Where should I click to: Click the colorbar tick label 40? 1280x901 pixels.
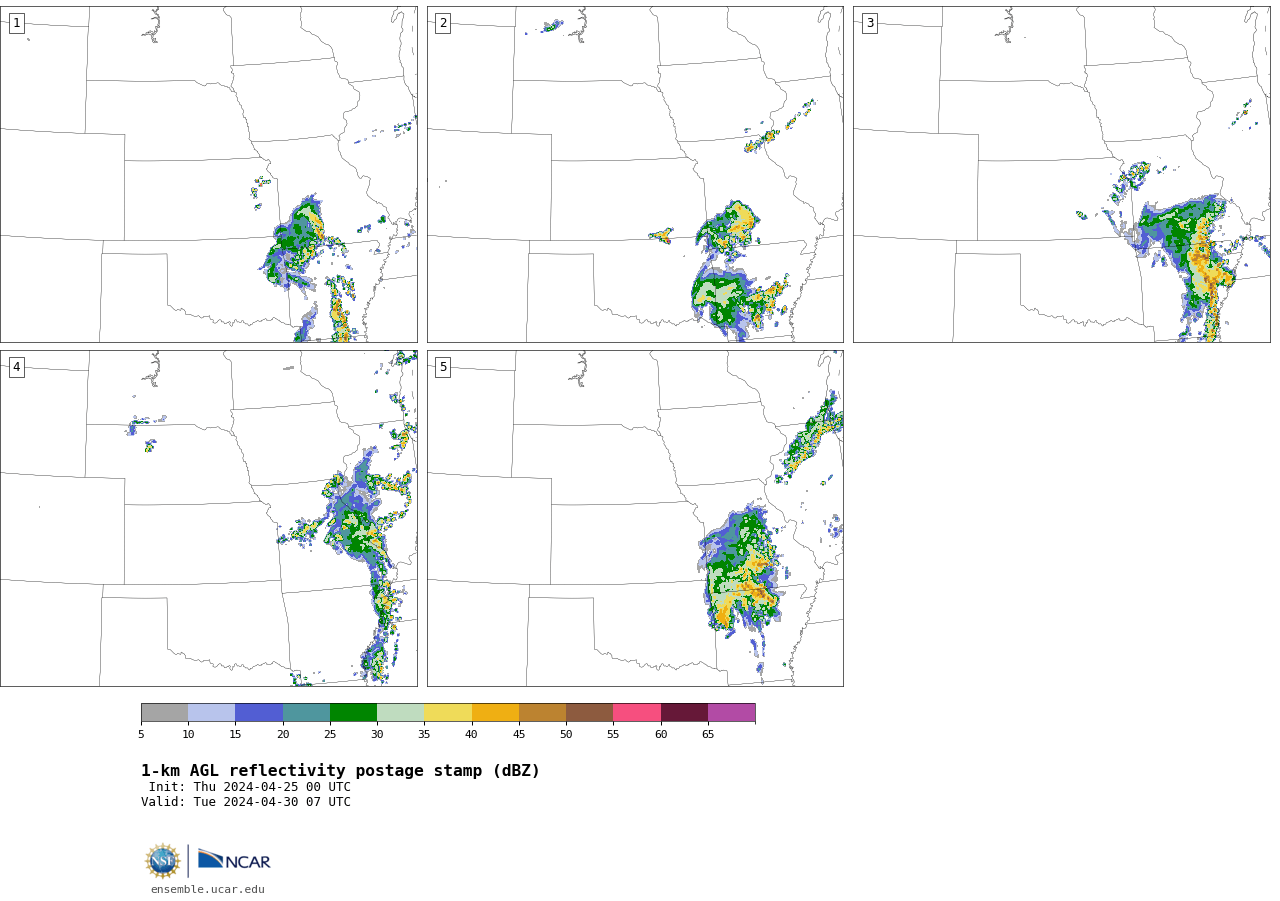tap(472, 734)
